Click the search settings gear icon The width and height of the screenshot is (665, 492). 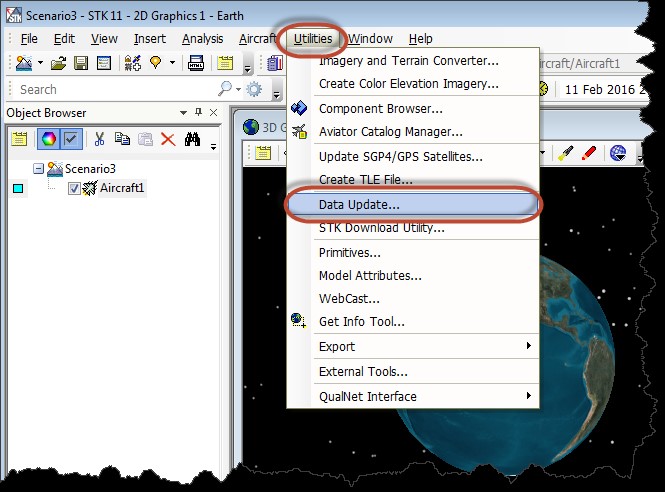[x=254, y=89]
